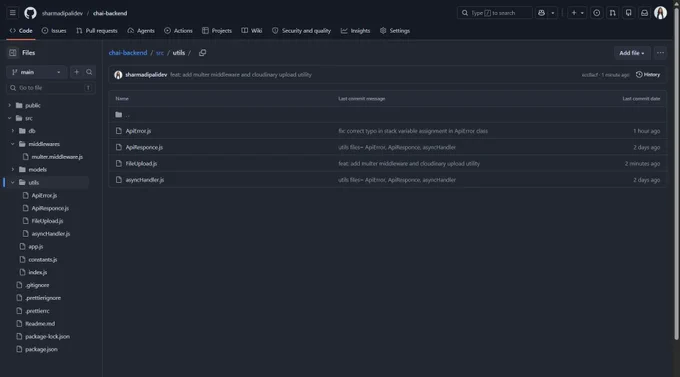Collapse the src folder in tree
The height and width of the screenshot is (377, 680).
tap(10, 118)
